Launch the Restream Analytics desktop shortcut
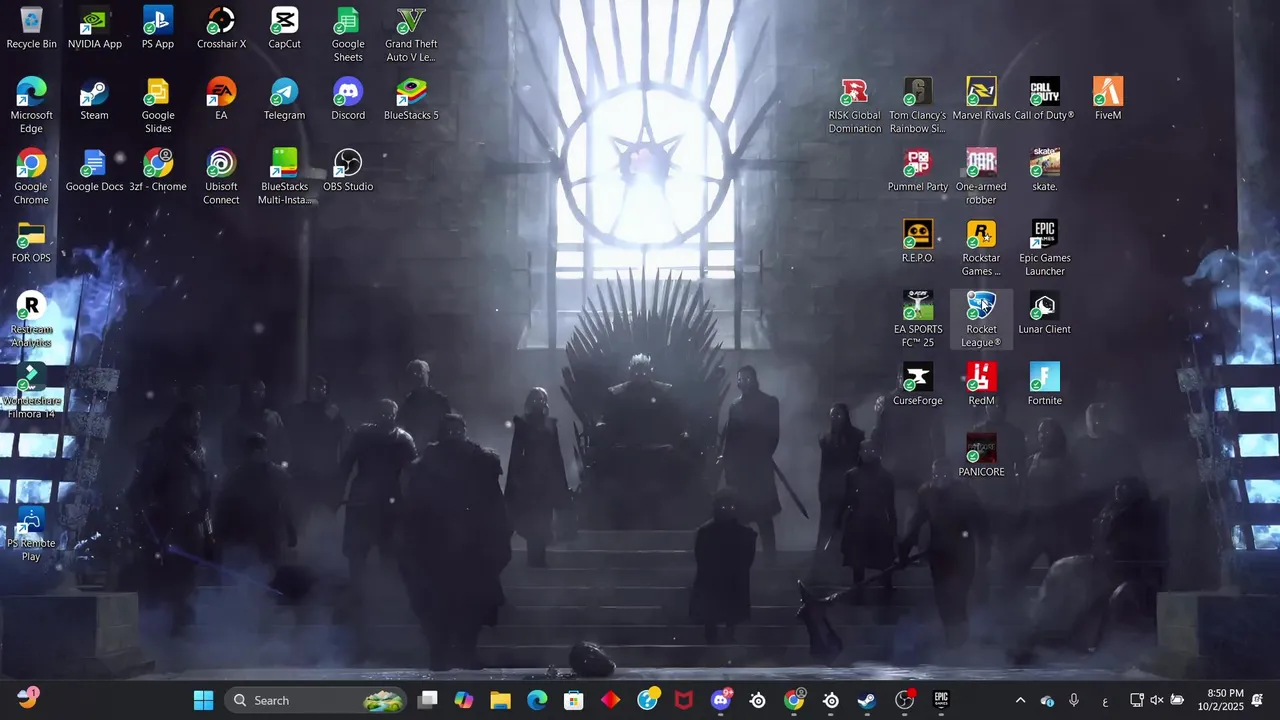 [31, 320]
